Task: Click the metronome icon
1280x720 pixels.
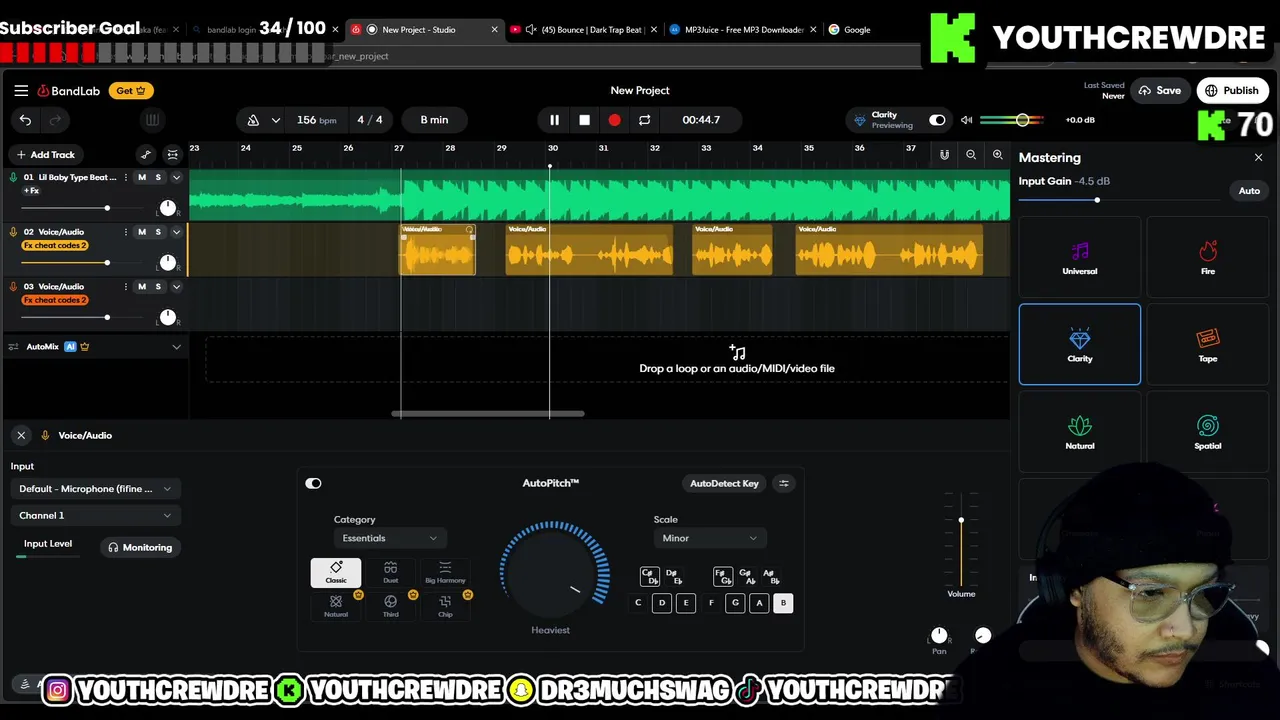Action: point(253,120)
